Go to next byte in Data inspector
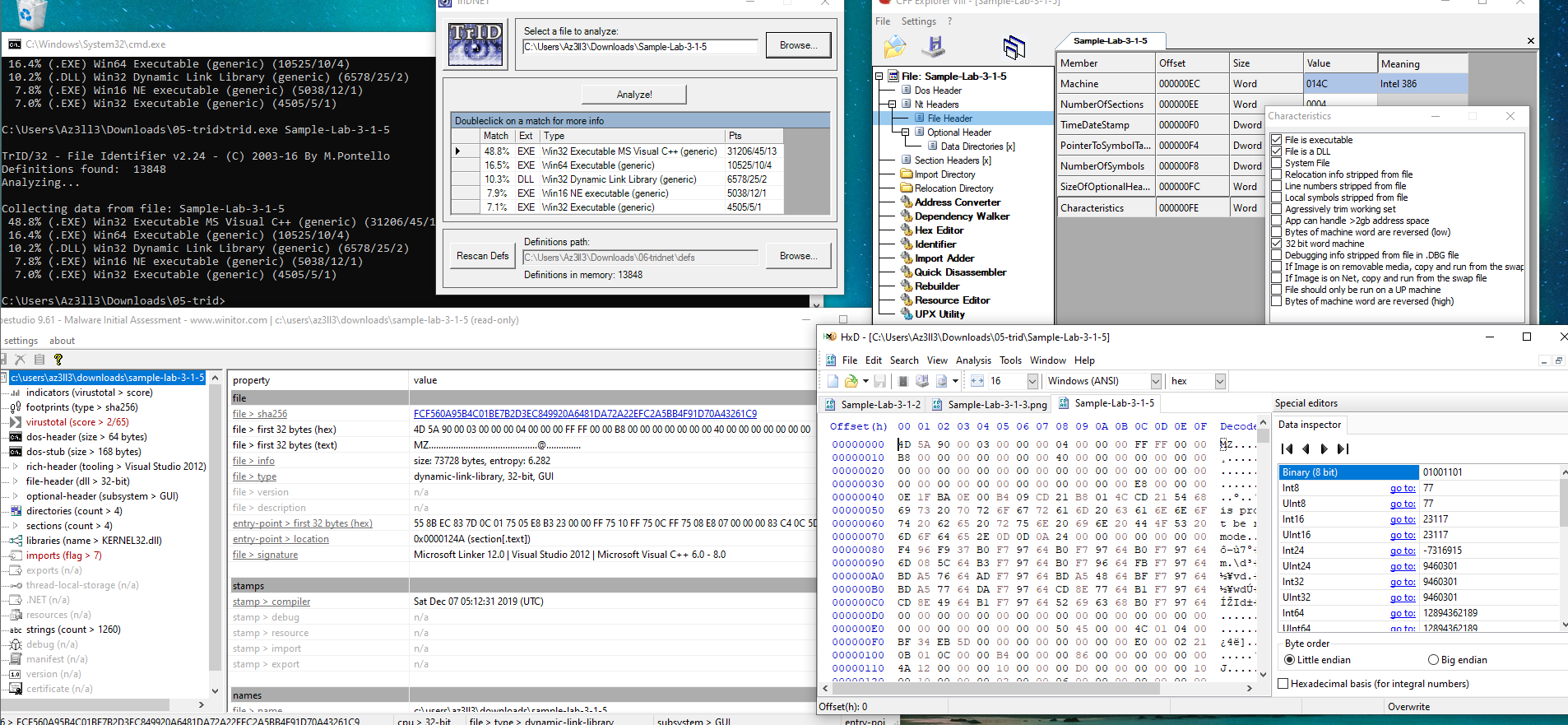Viewport: 1568px width, 725px height. tap(1324, 448)
